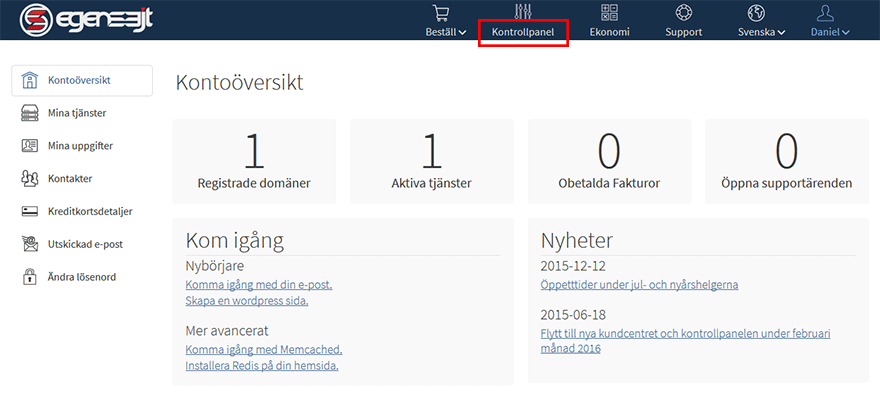Click the credit card icon beside Kreditkortsdetaljer

(x=29, y=212)
